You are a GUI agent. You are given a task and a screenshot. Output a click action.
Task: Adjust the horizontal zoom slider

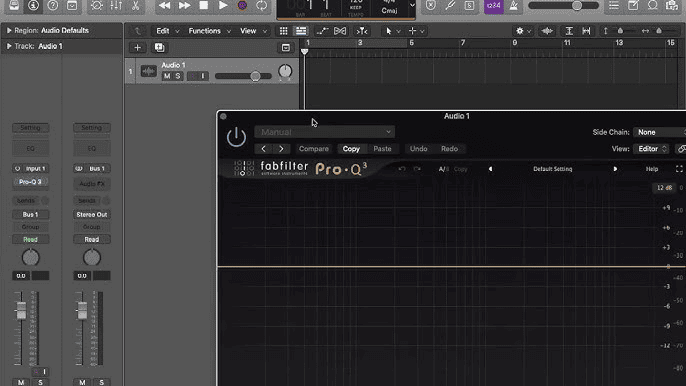659,31
